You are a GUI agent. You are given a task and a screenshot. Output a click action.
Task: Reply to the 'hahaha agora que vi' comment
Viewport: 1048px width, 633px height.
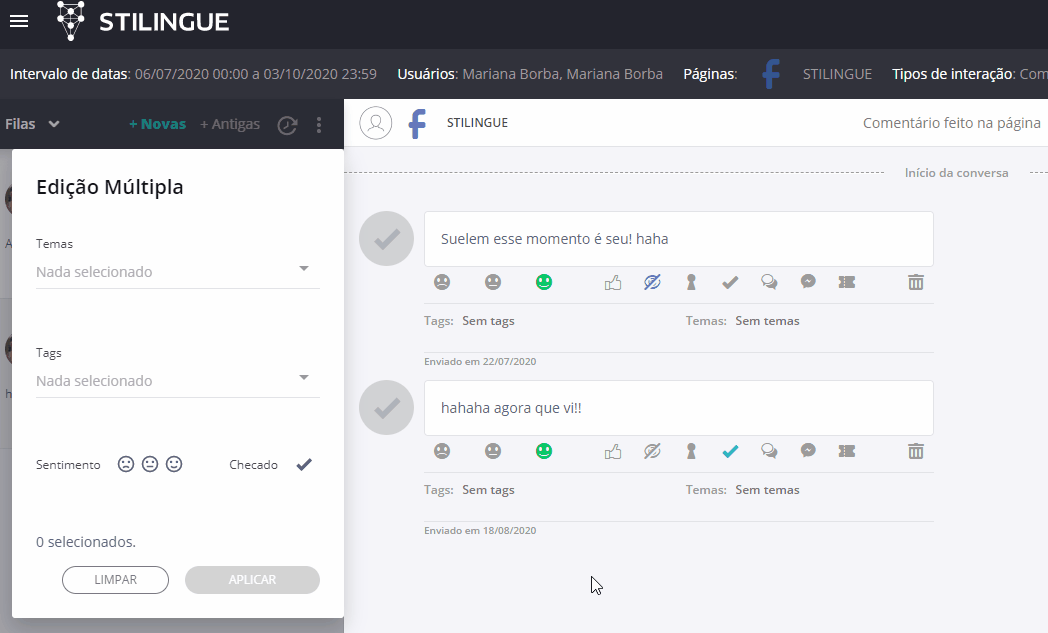[x=769, y=451]
